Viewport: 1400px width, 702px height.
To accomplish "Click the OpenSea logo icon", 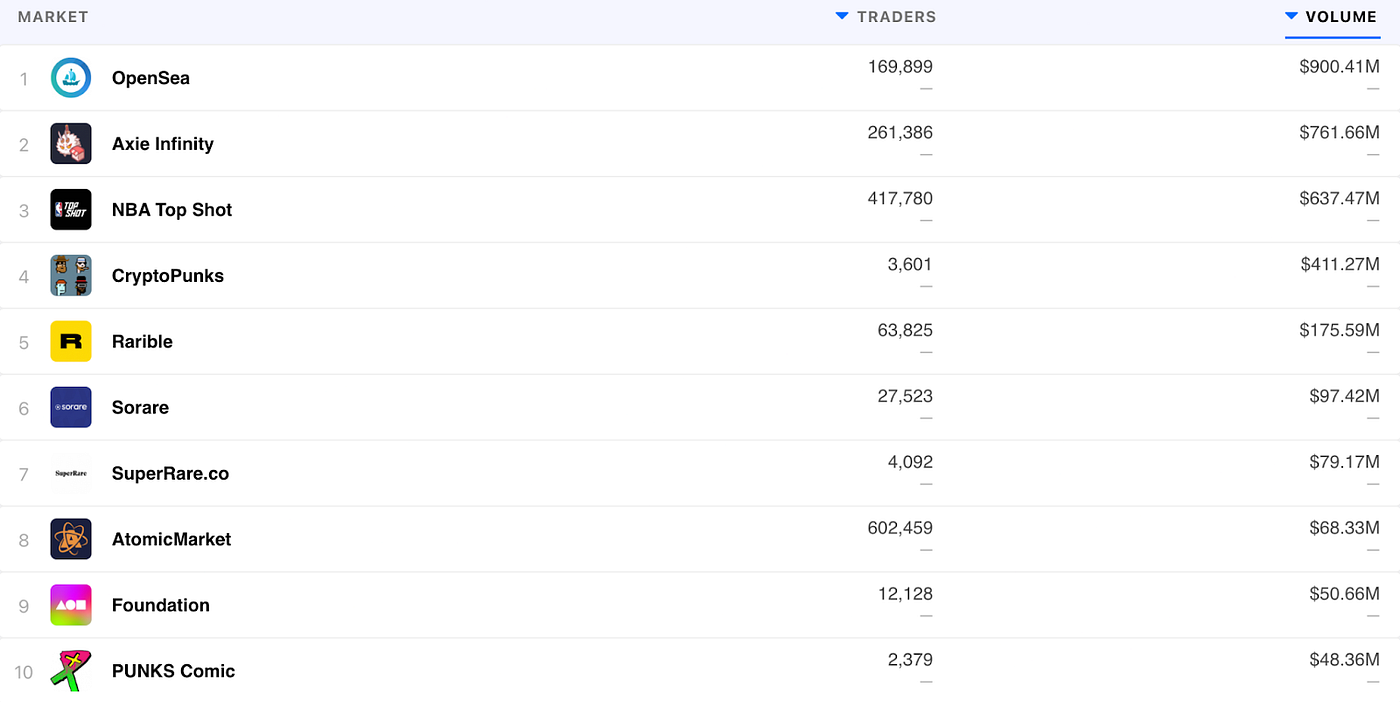I will pyautogui.click(x=71, y=78).
